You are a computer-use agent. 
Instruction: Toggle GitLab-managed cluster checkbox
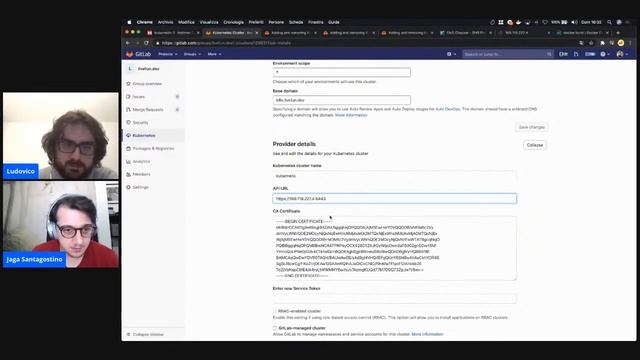[x=275, y=328]
